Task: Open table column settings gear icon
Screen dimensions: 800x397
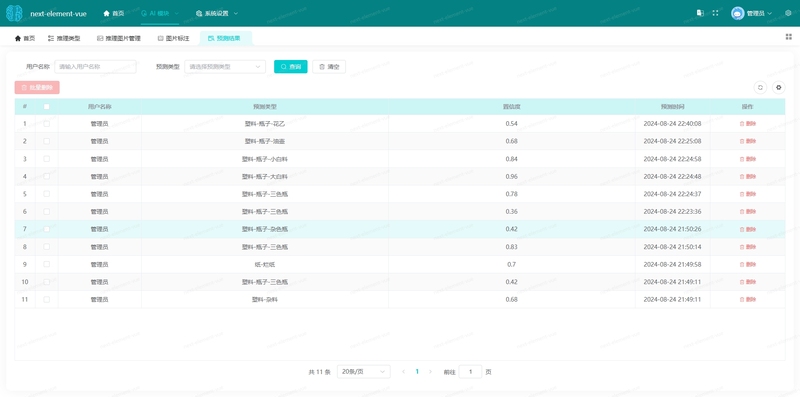Action: click(779, 87)
